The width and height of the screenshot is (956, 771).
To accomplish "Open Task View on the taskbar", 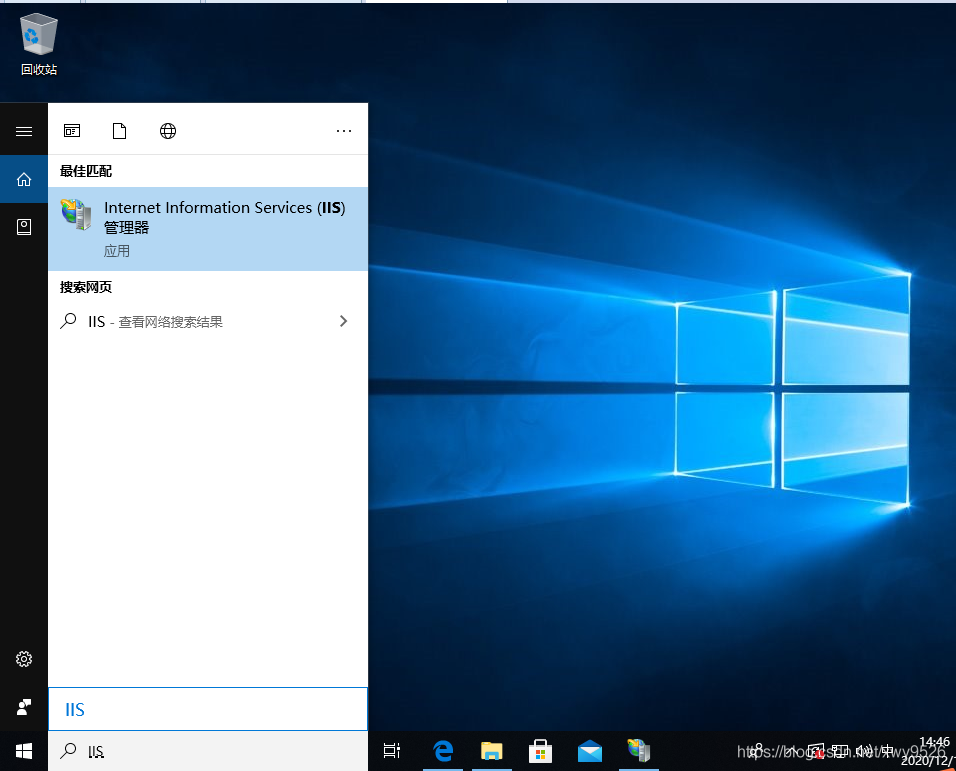I will (391, 751).
